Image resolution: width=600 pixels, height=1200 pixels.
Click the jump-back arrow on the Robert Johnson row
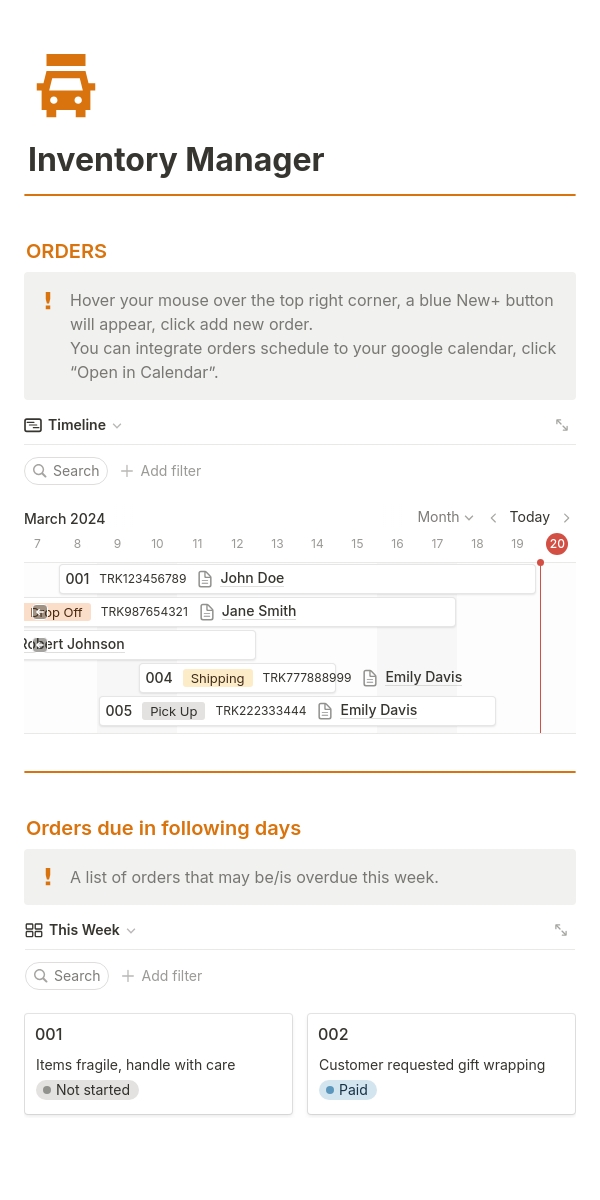39,645
